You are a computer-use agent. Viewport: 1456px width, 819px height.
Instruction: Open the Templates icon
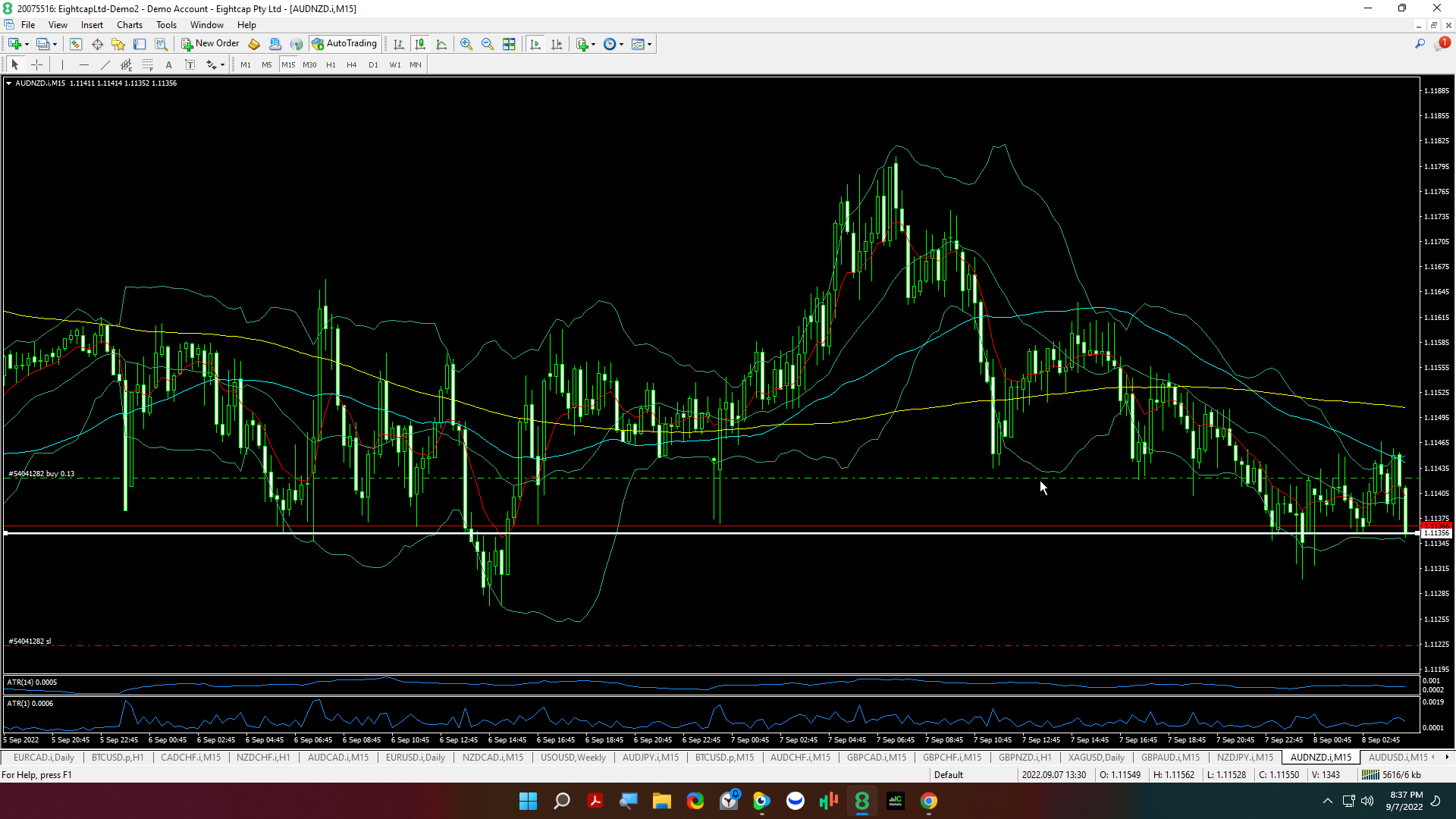(638, 44)
